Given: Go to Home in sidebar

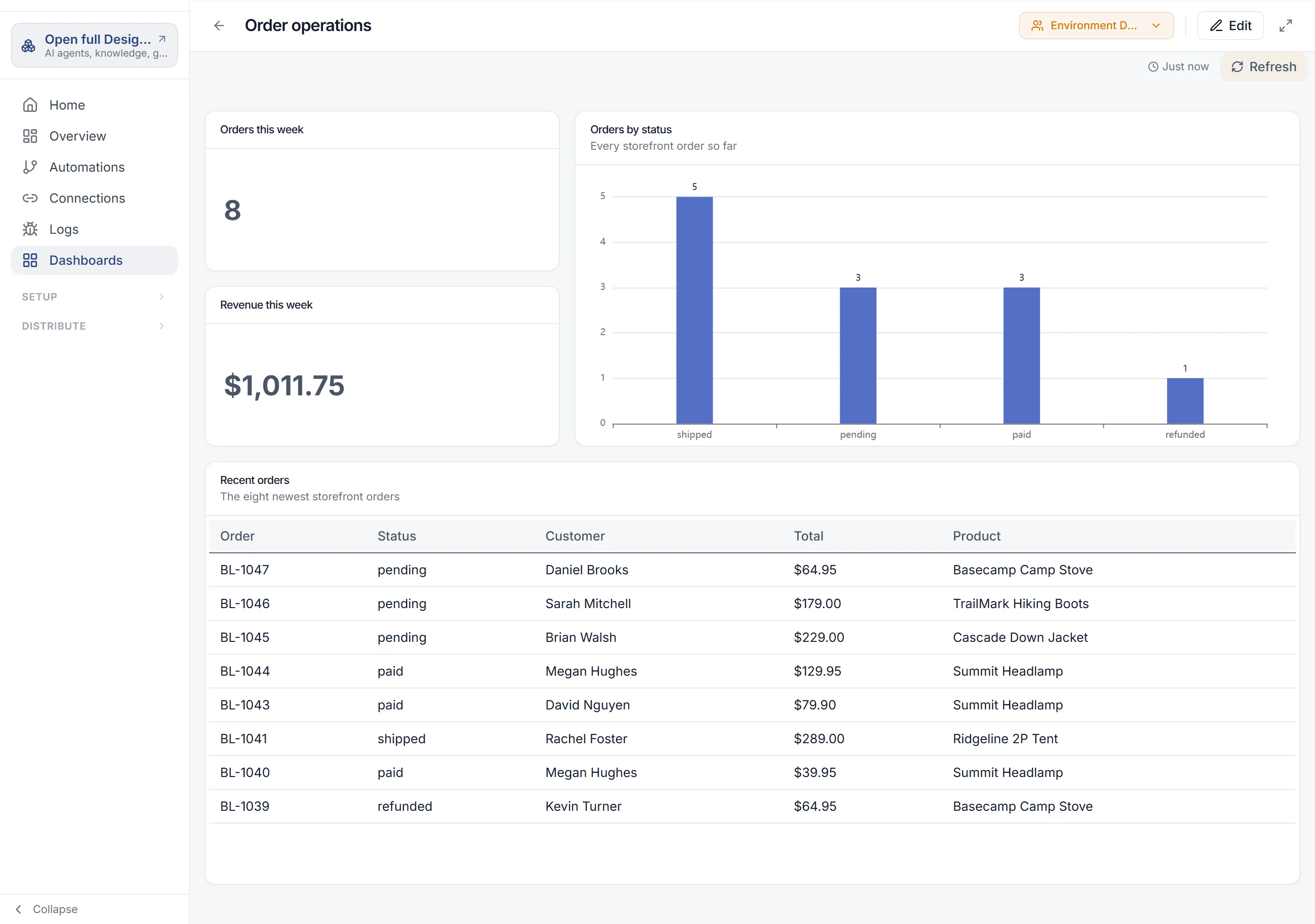Looking at the screenshot, I should coord(94,105).
